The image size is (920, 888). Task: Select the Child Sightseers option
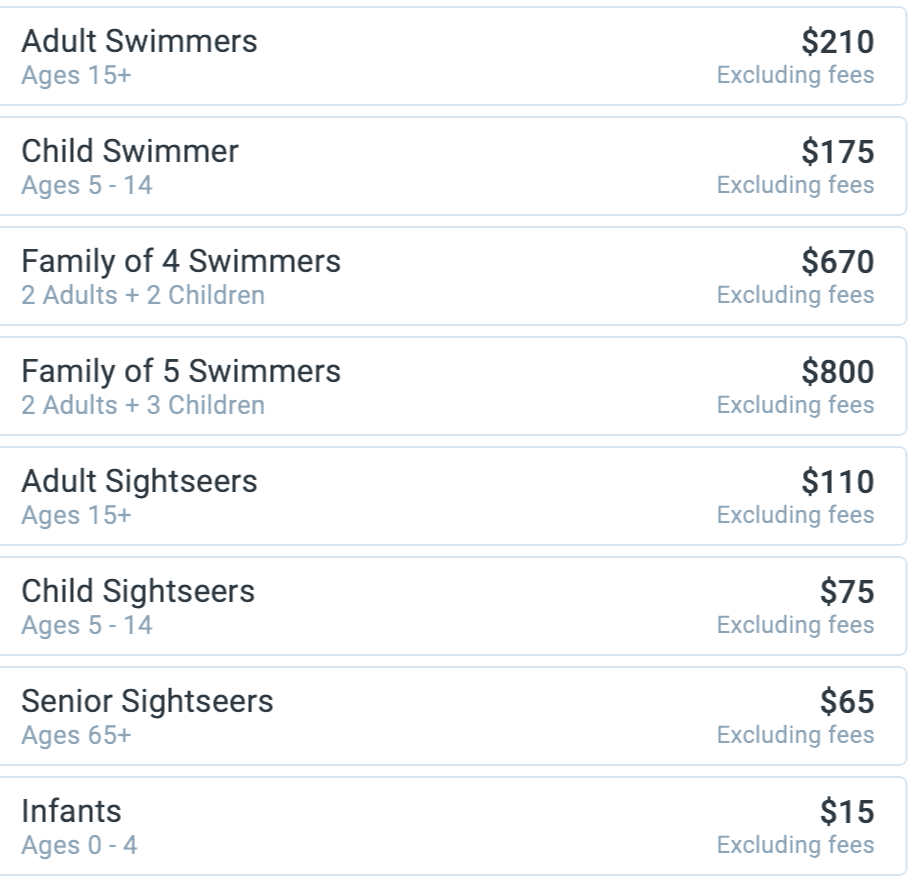138,592
